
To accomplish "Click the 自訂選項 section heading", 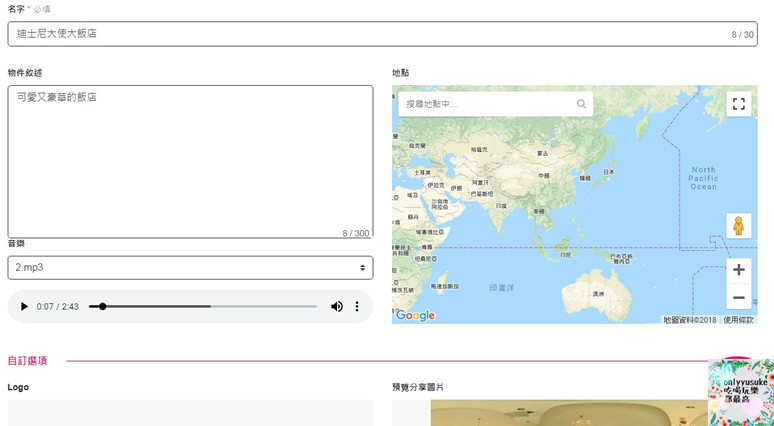I will (27, 361).
